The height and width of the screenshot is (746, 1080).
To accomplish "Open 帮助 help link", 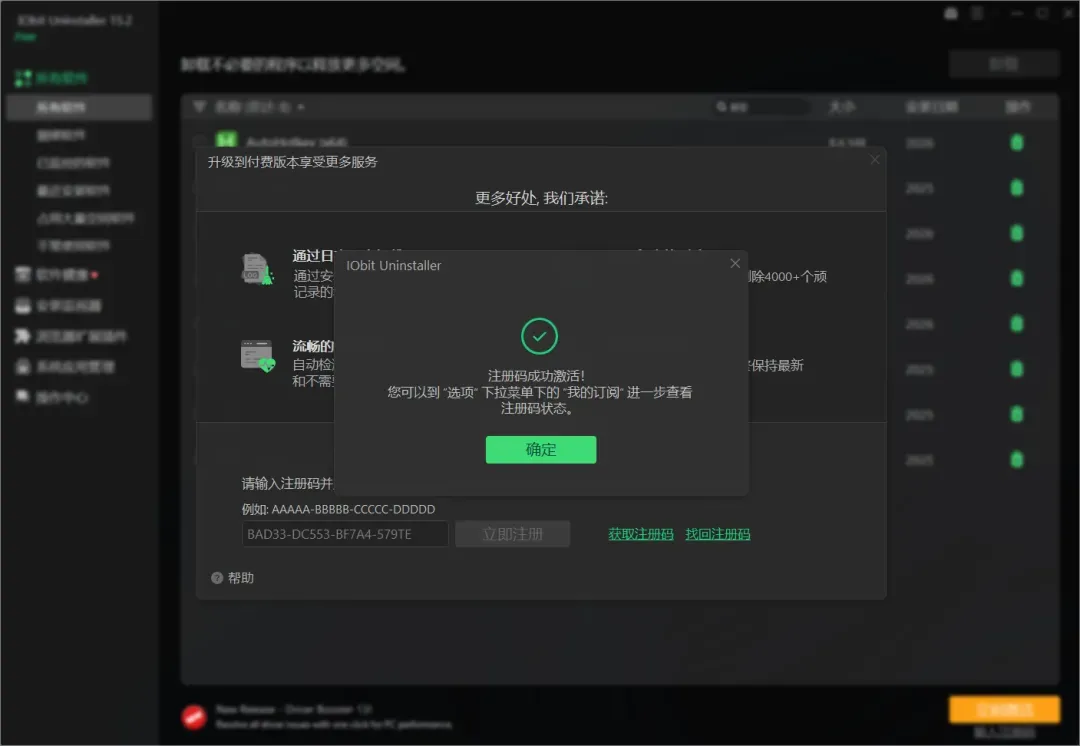I will click(241, 578).
